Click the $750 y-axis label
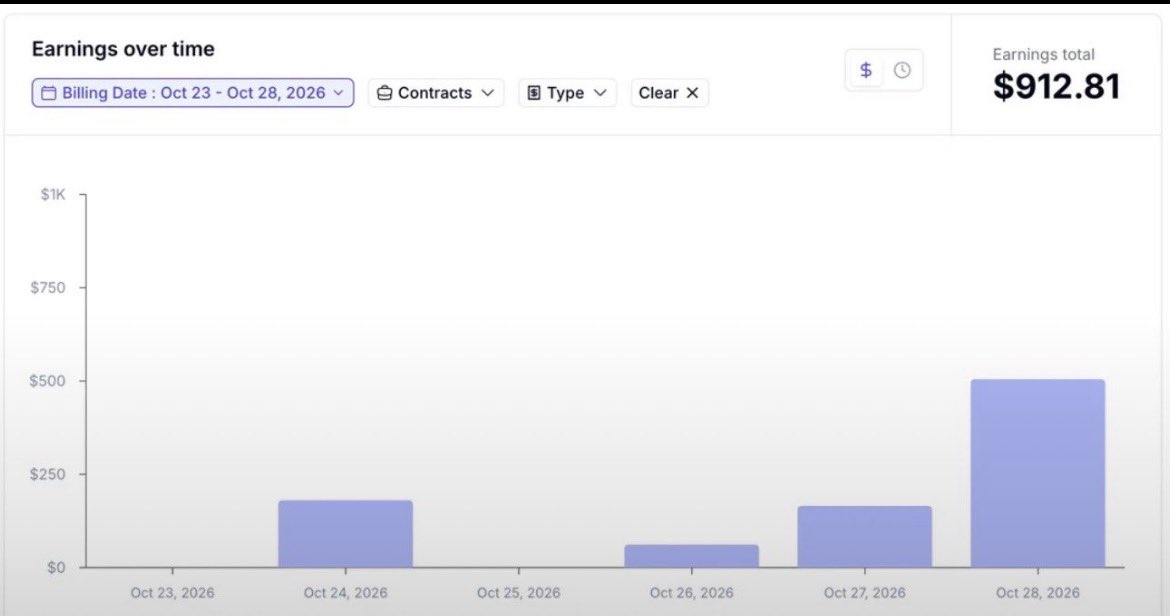The image size is (1170, 616). tap(48, 288)
